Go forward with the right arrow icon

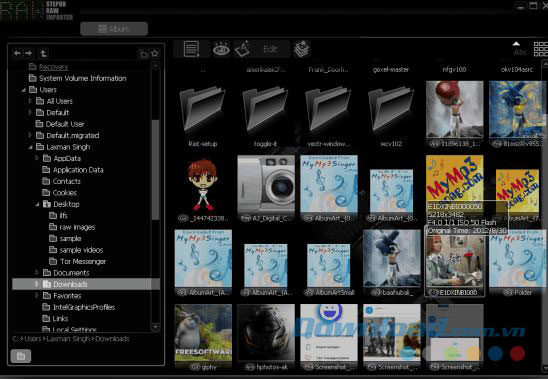coord(29,53)
